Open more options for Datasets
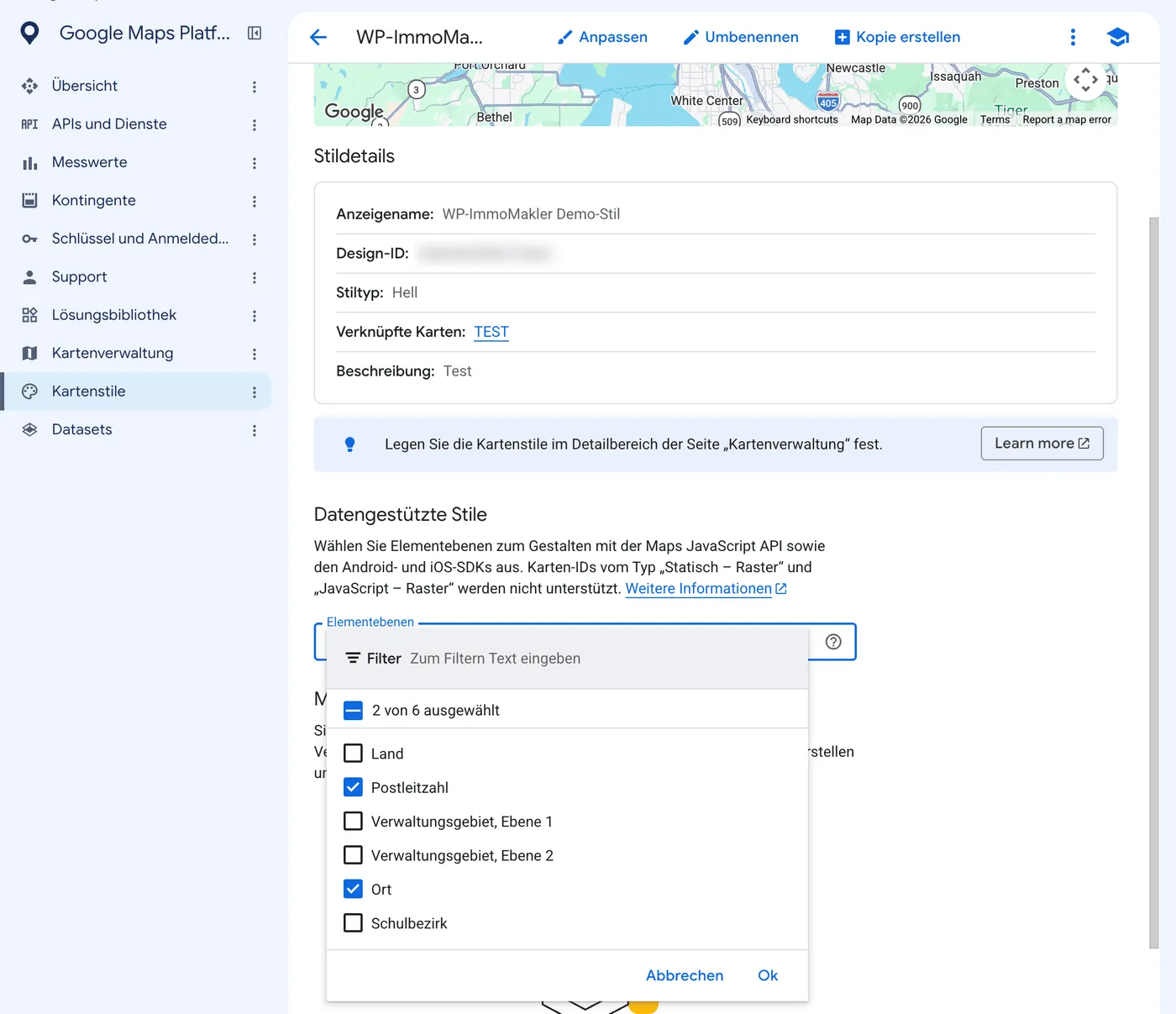This screenshot has height=1014, width=1176. pos(255,430)
